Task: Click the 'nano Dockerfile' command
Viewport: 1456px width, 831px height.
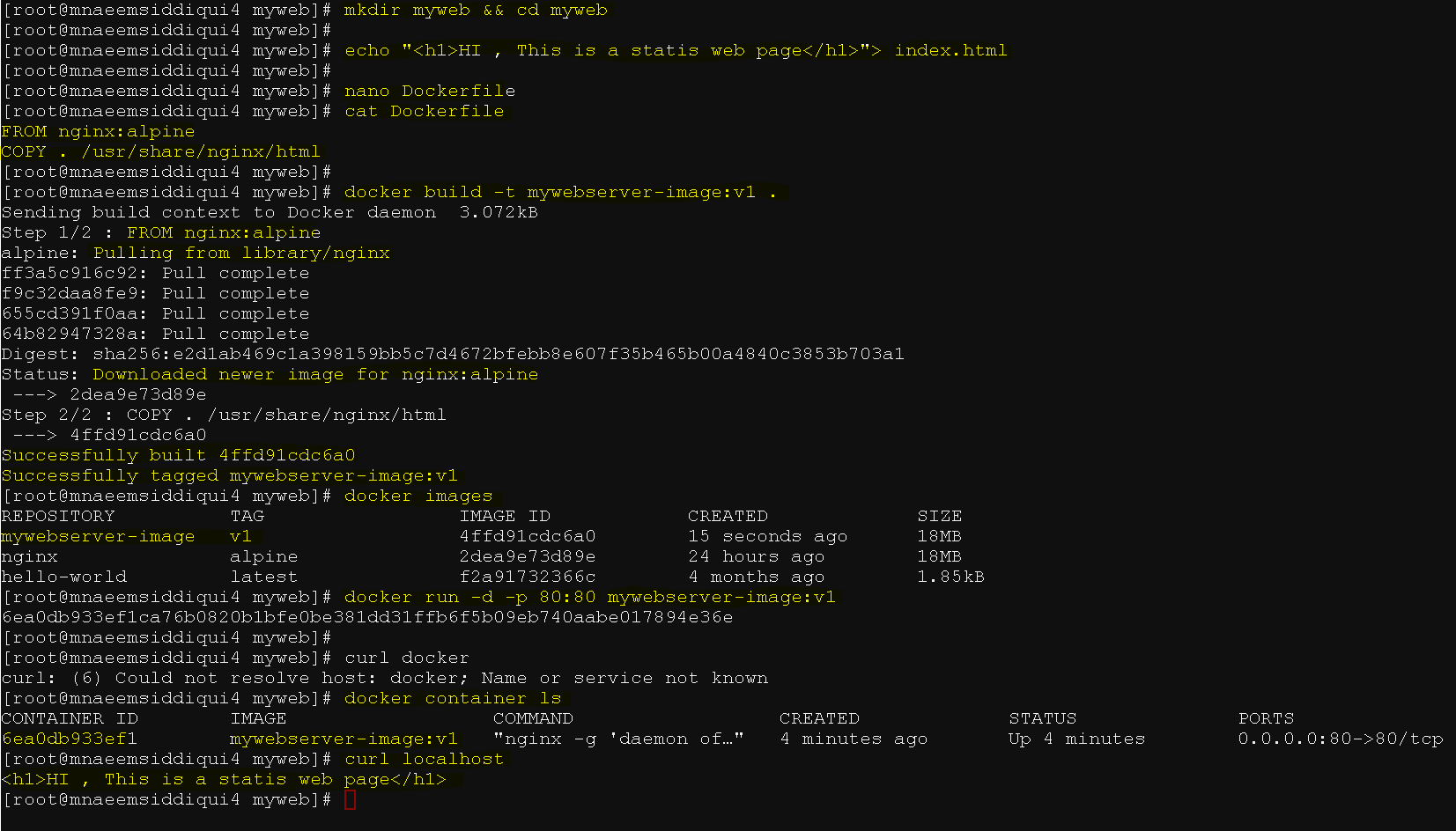Action: pos(430,91)
